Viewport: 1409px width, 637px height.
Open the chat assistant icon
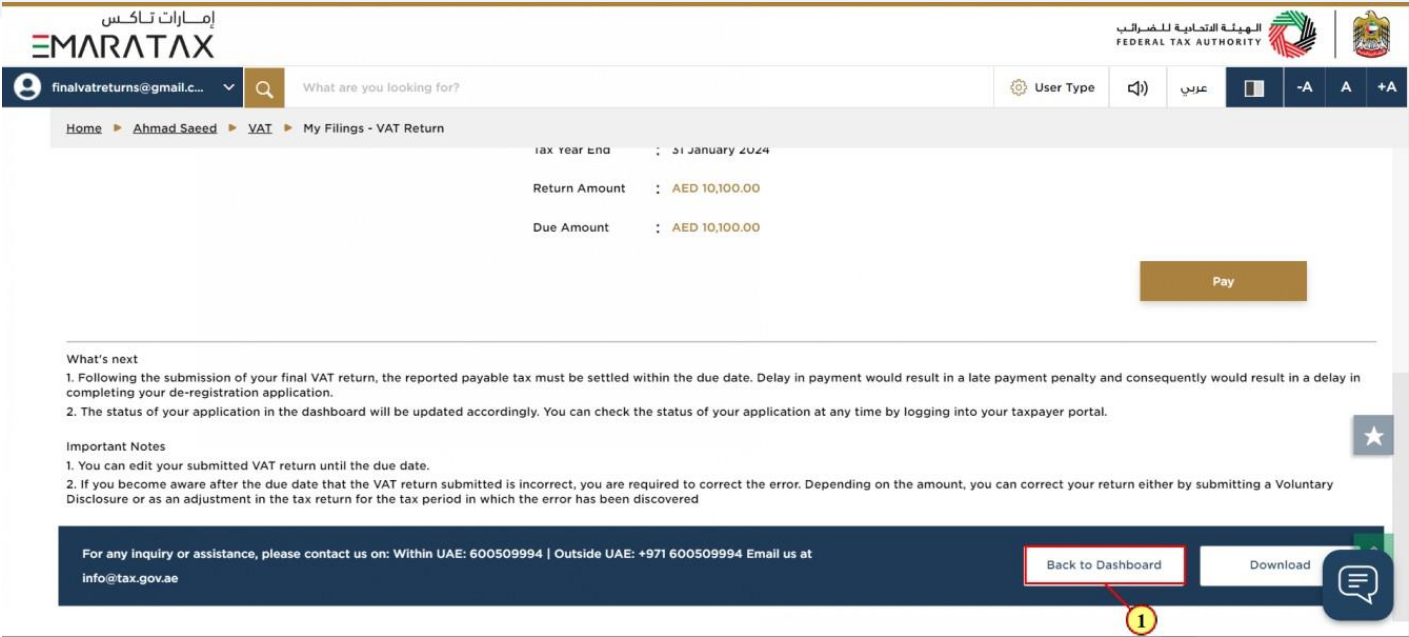click(1357, 584)
